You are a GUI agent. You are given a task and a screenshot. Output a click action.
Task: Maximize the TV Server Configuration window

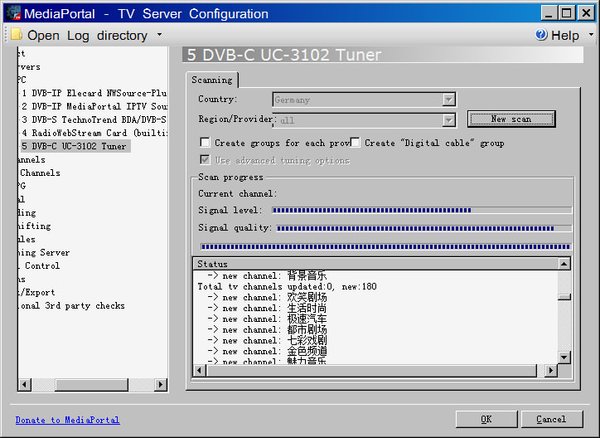tap(567, 13)
